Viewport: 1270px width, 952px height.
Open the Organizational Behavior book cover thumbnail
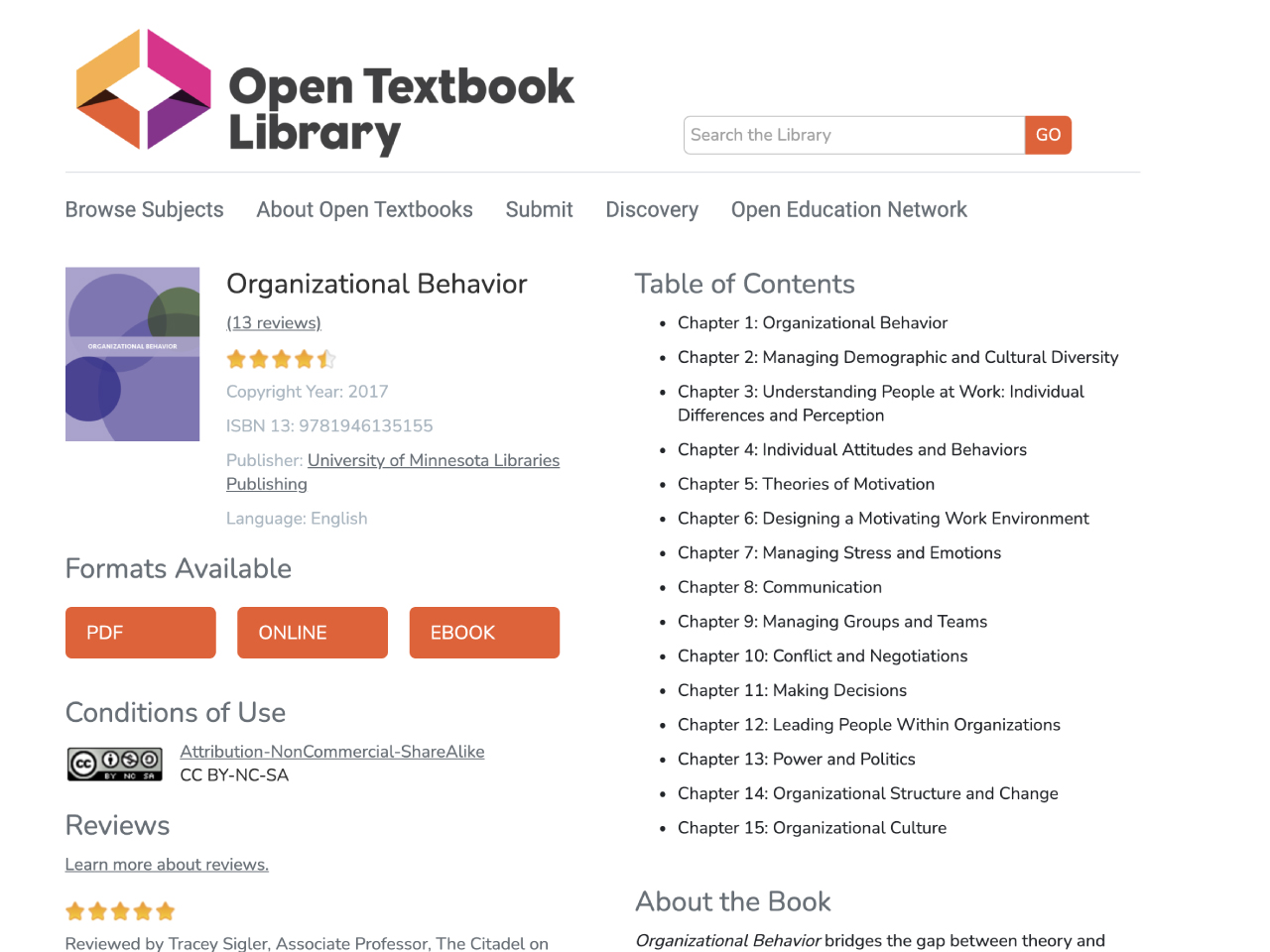(x=132, y=354)
